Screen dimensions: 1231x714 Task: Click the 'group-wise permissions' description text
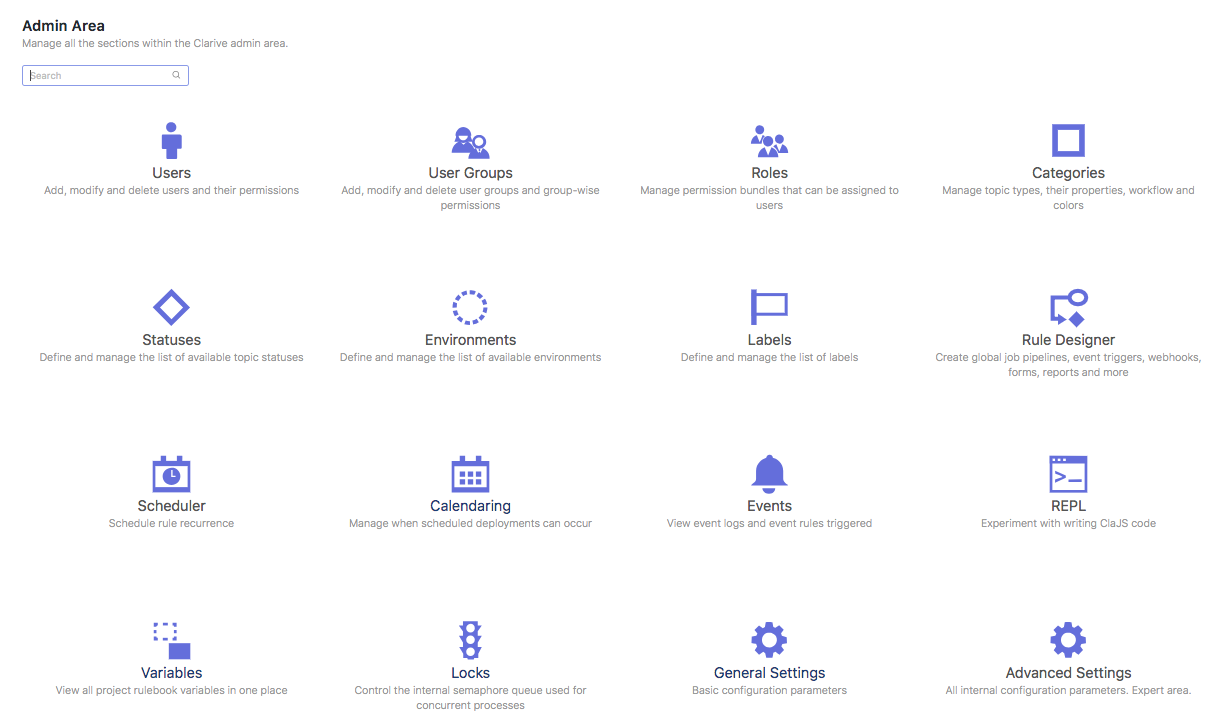coord(470,198)
